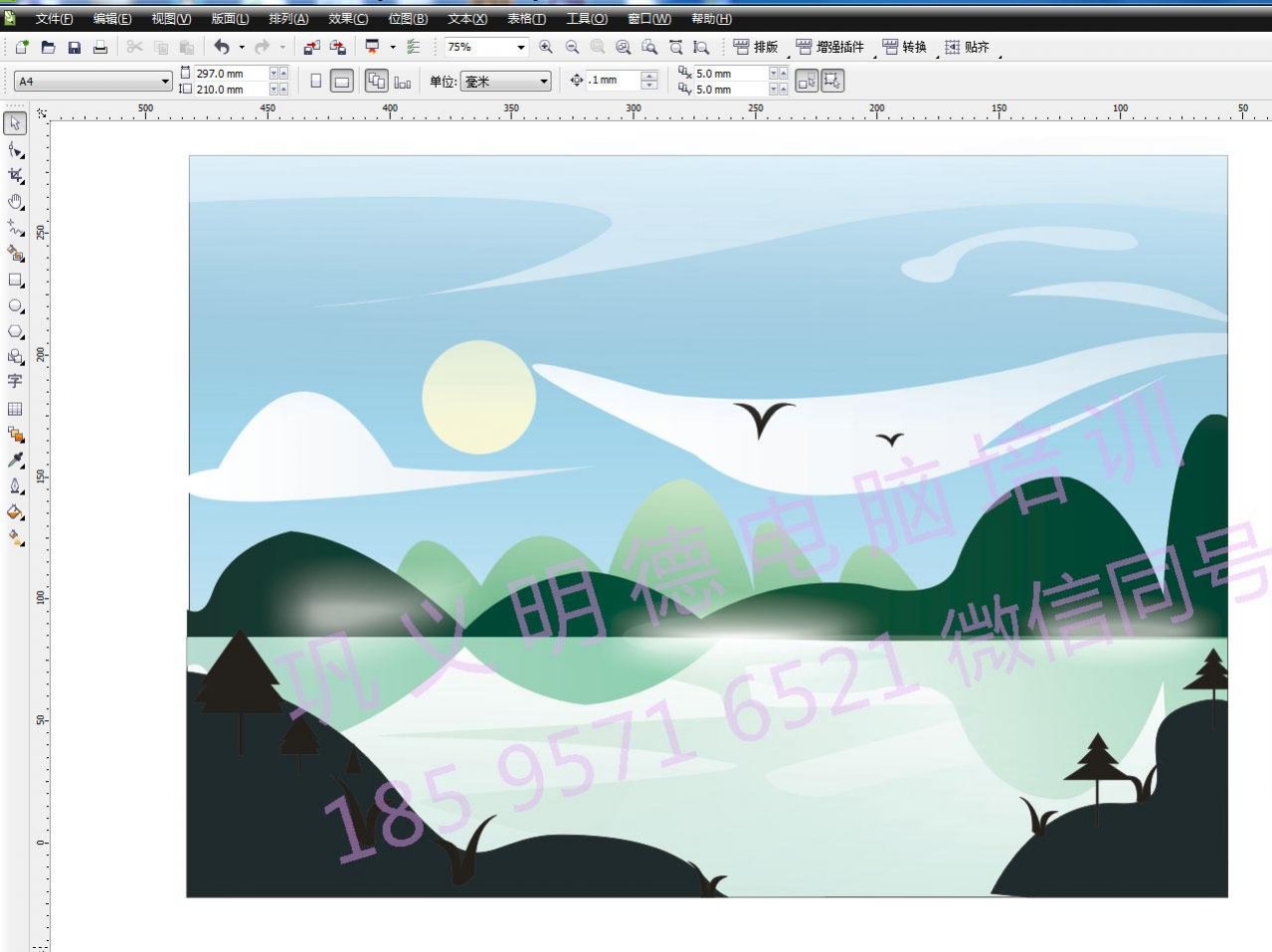1272x952 pixels.
Task: Select the Ellipse tool
Action: [15, 306]
